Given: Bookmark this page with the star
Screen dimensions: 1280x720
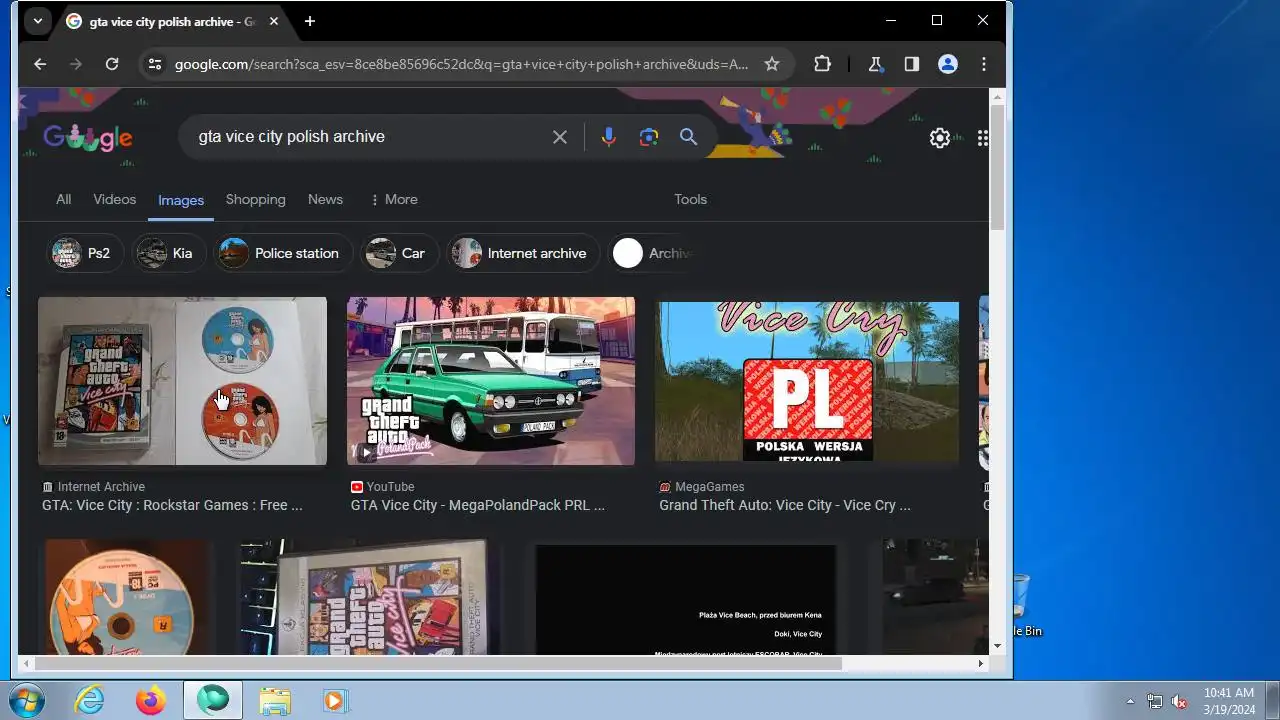Looking at the screenshot, I should coord(772,64).
